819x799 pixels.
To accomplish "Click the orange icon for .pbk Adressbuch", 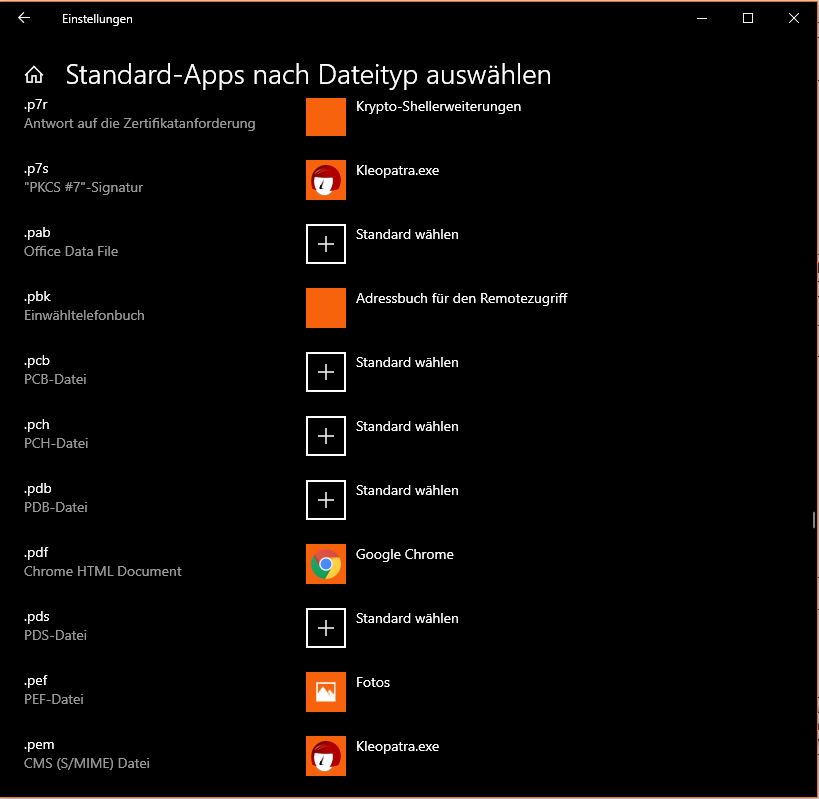I will tap(325, 308).
